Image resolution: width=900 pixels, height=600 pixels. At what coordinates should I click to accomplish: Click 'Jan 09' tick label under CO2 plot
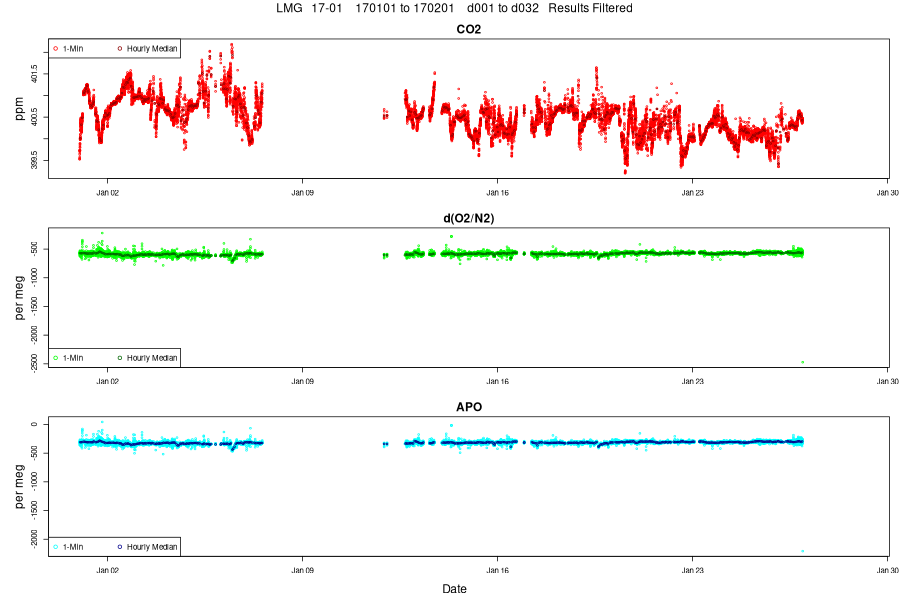tap(302, 193)
